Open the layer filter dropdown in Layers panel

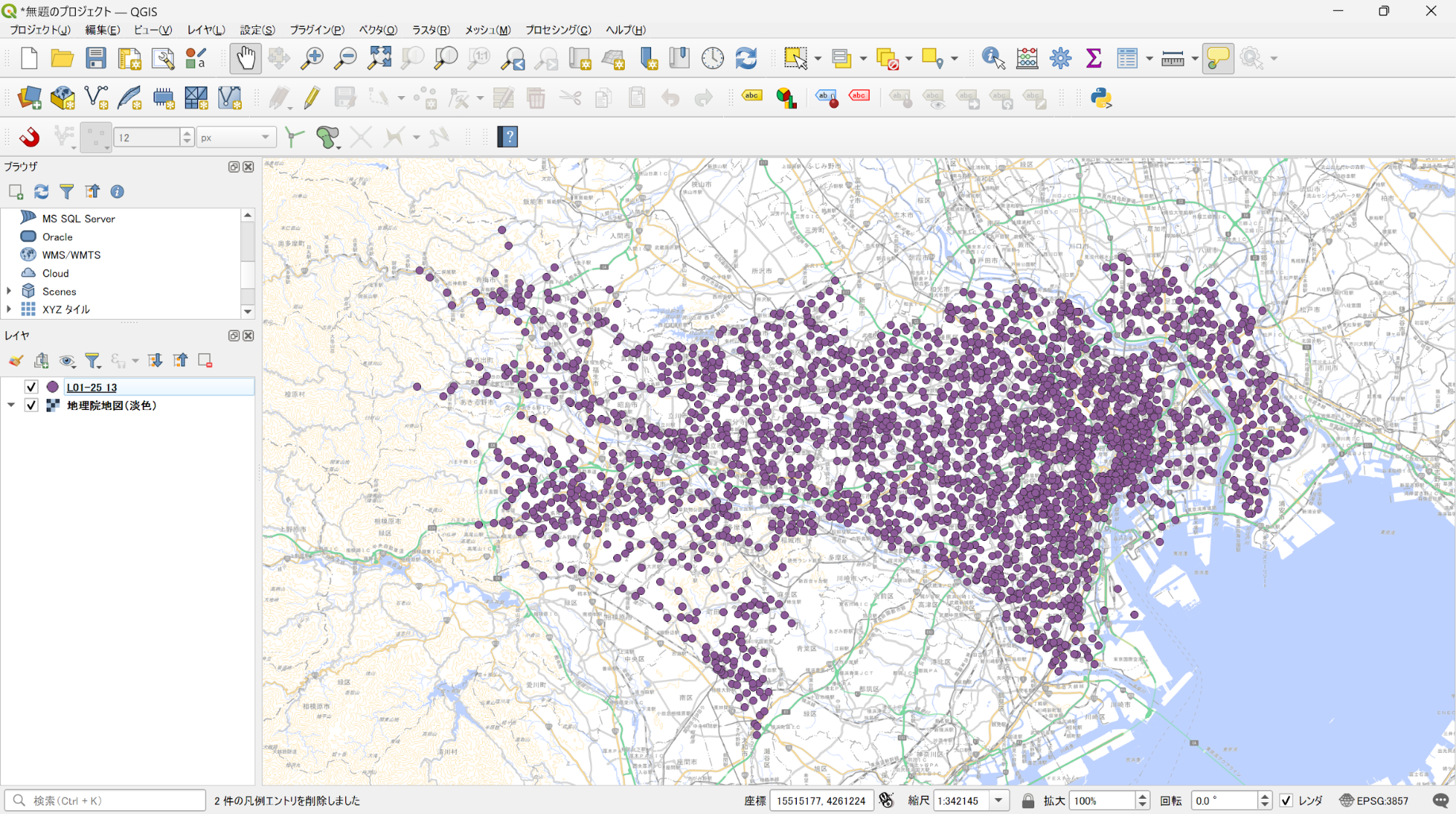click(x=93, y=360)
